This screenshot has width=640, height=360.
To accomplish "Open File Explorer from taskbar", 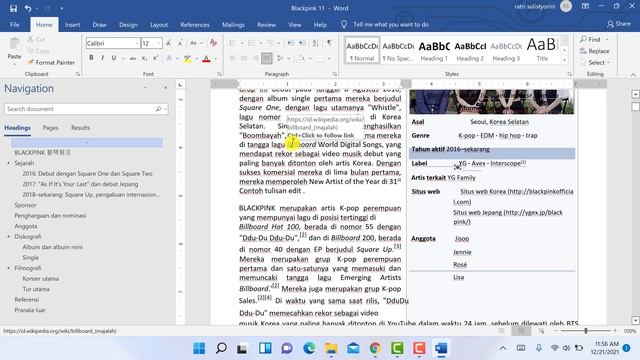I will tap(331, 348).
